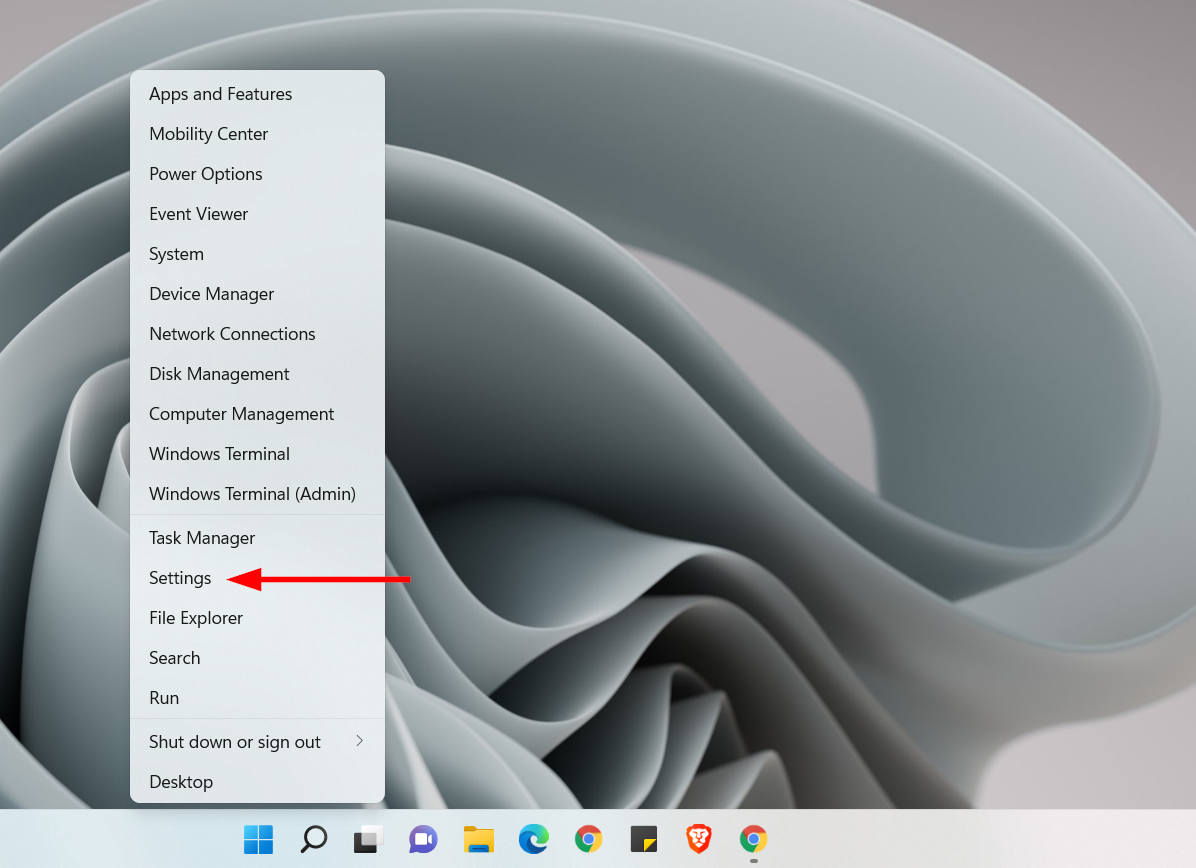Choose Run from the menu
Image resolution: width=1196 pixels, height=868 pixels.
point(164,698)
